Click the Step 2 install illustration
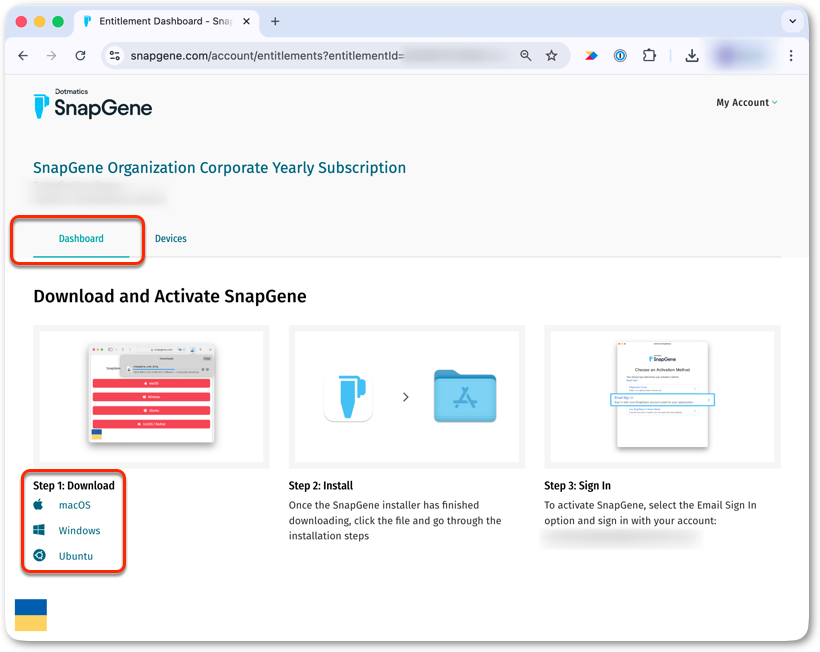 (x=407, y=397)
